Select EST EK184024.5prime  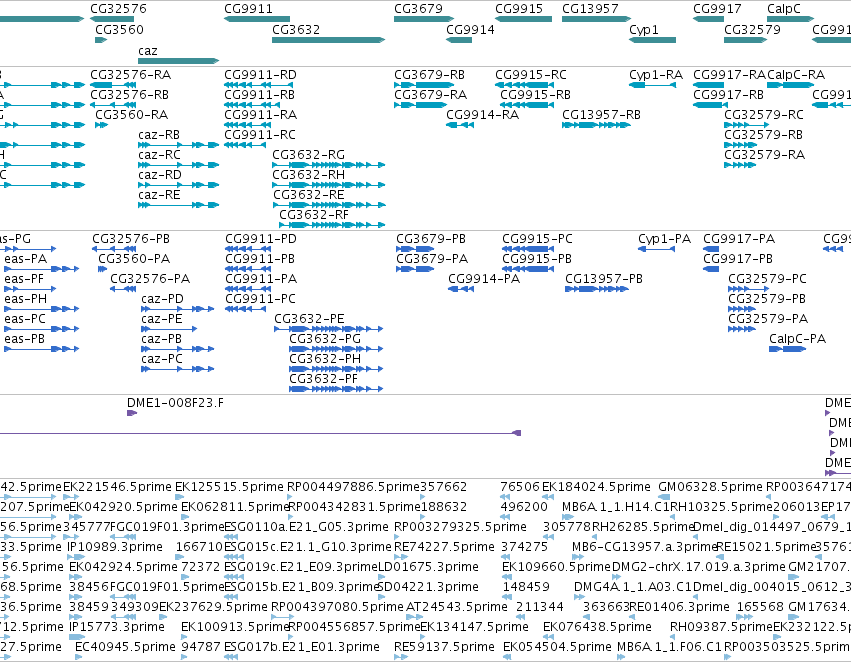click(x=596, y=487)
